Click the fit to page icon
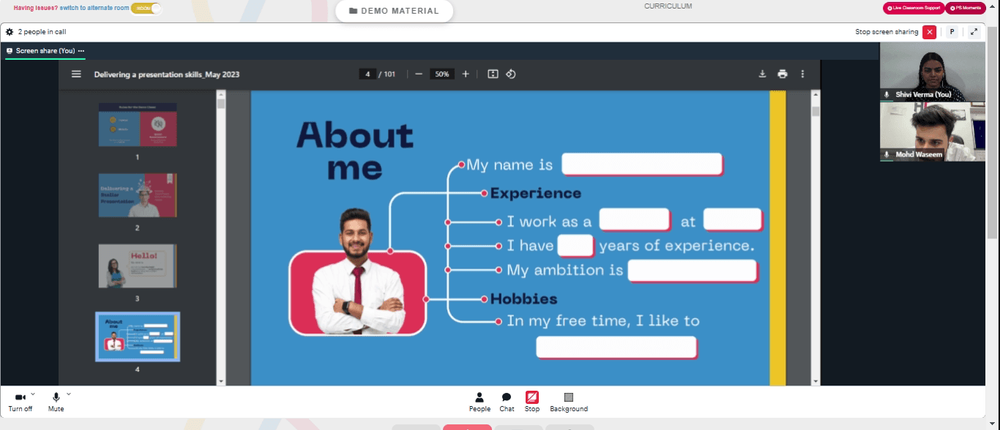This screenshot has width=1000, height=430. click(492, 74)
